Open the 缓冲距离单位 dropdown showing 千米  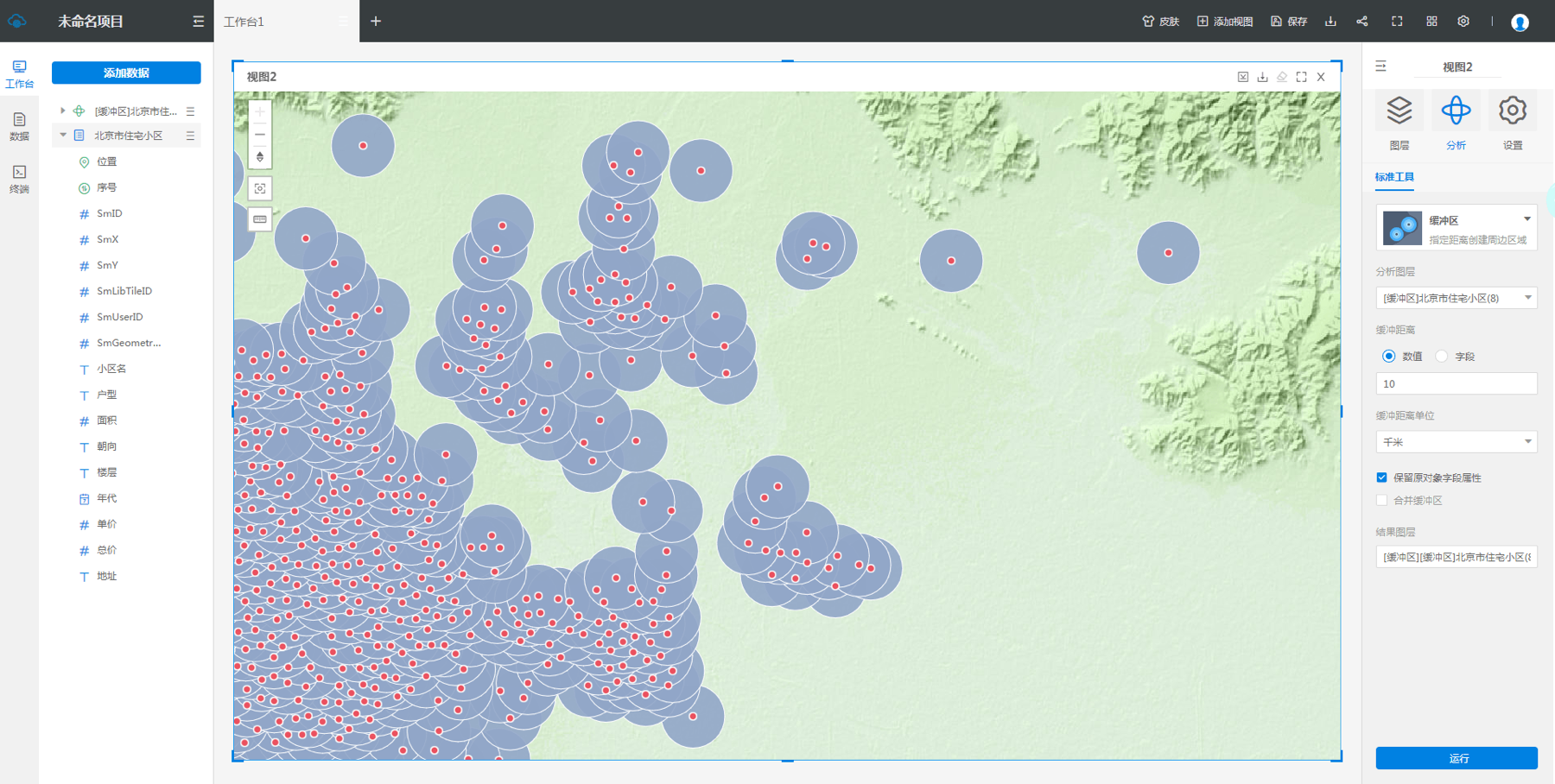tap(1457, 442)
